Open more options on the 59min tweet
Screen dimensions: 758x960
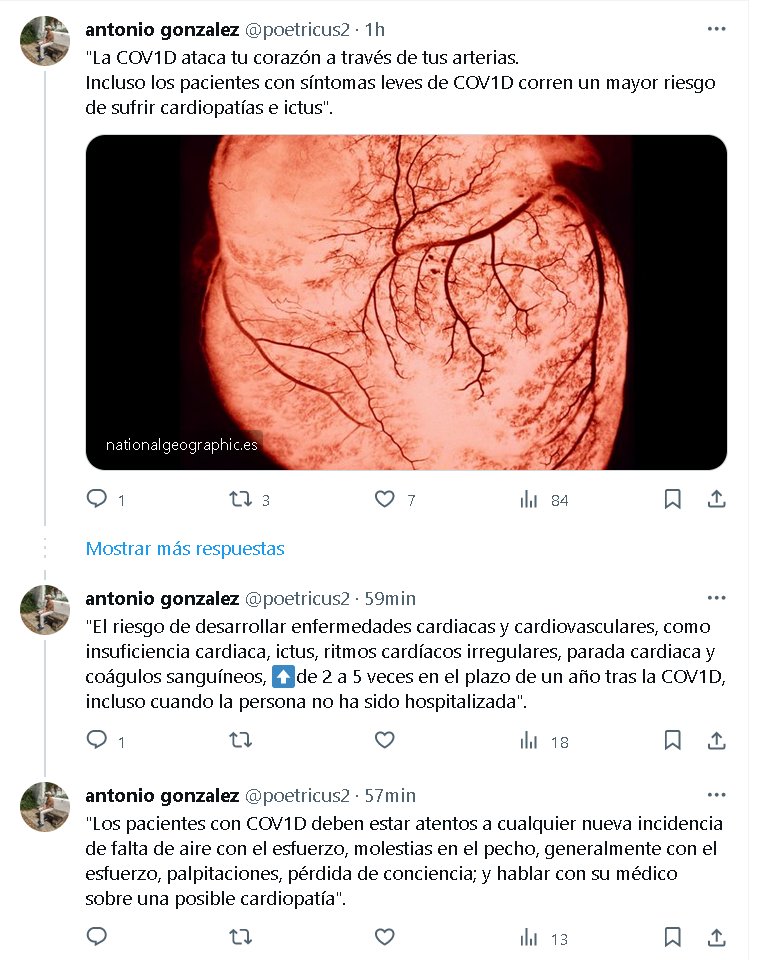tap(716, 598)
